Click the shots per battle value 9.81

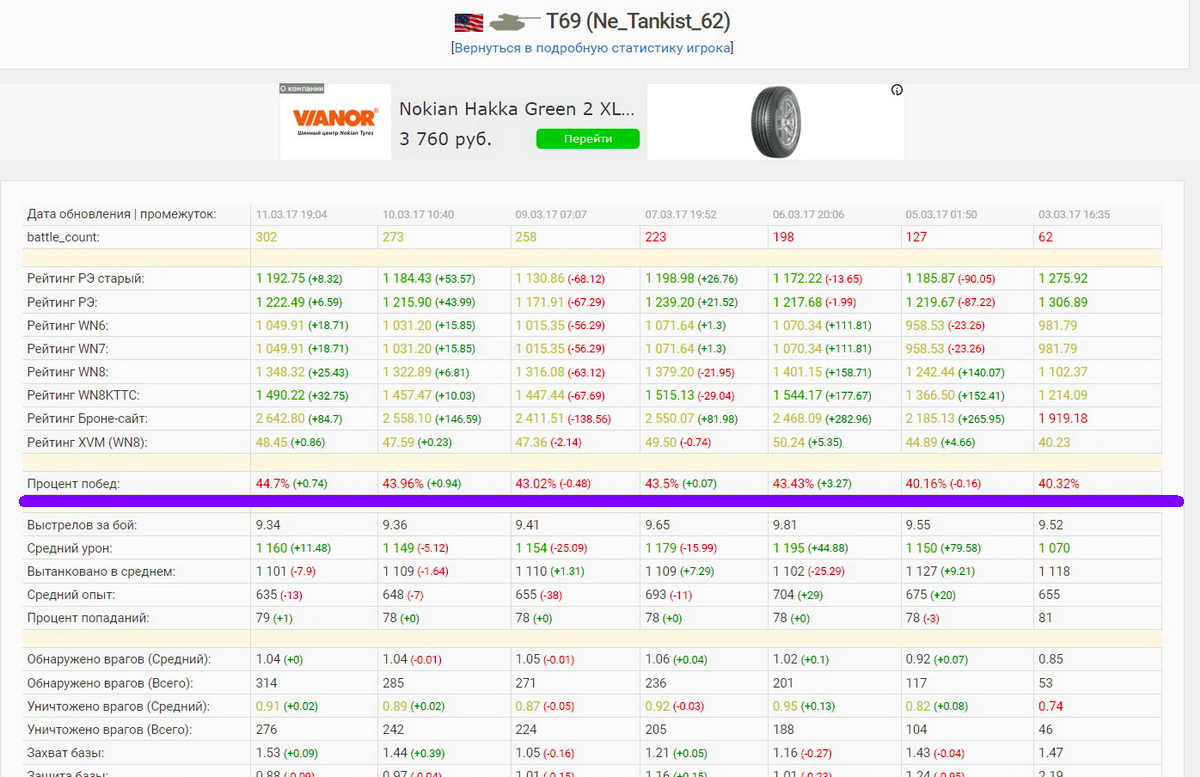click(x=786, y=524)
